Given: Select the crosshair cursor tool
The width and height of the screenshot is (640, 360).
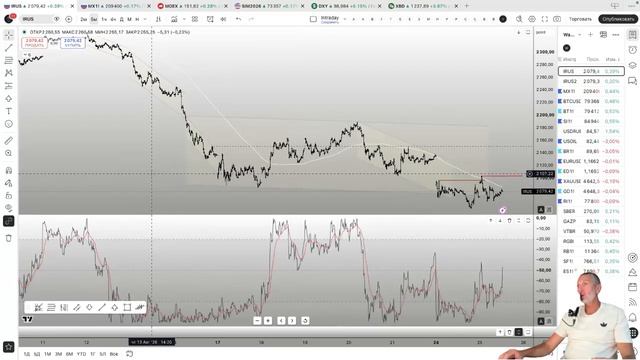Looking at the screenshot, I should 9,35.
